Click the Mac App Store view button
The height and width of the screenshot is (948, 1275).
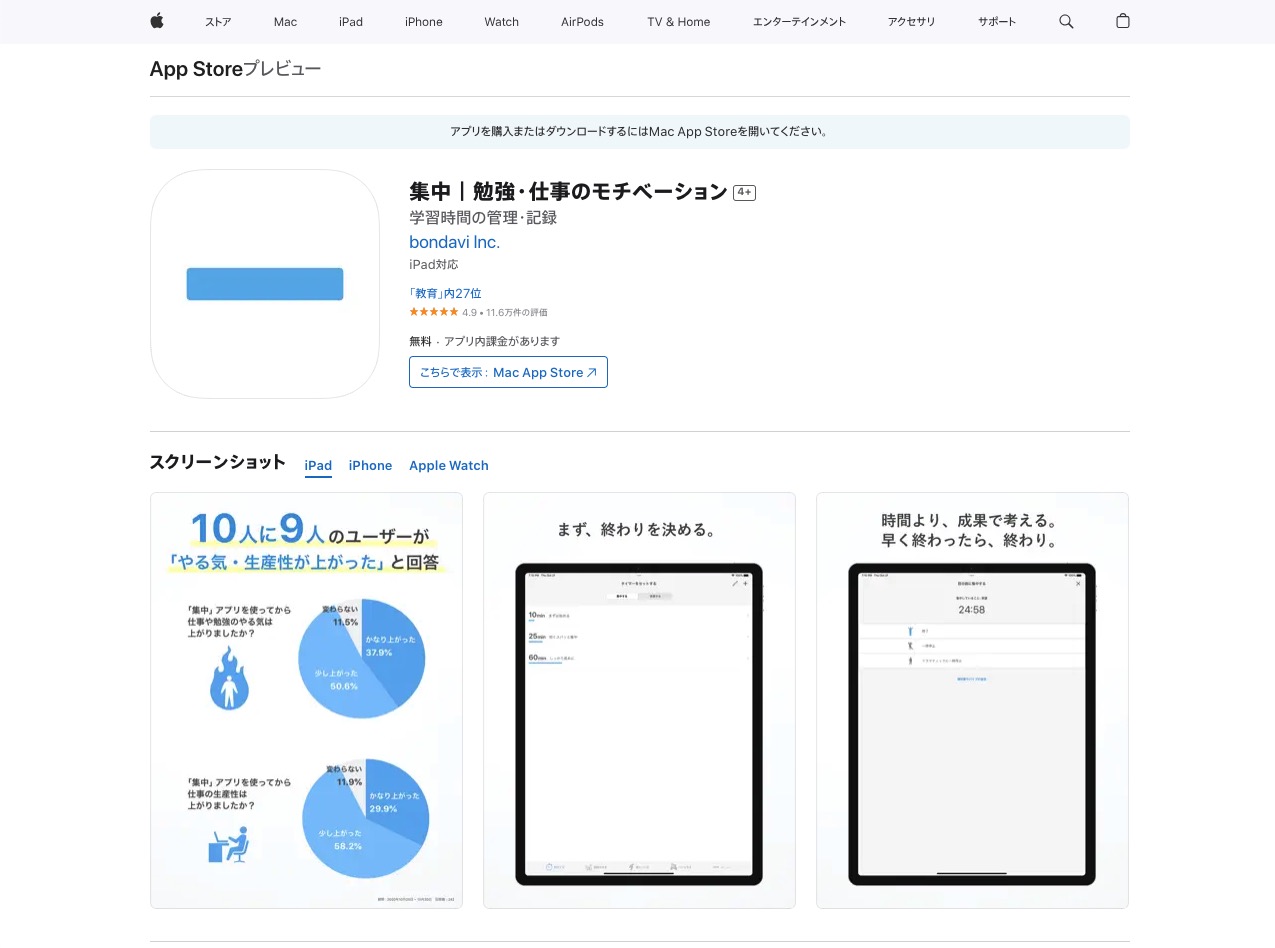(x=508, y=372)
